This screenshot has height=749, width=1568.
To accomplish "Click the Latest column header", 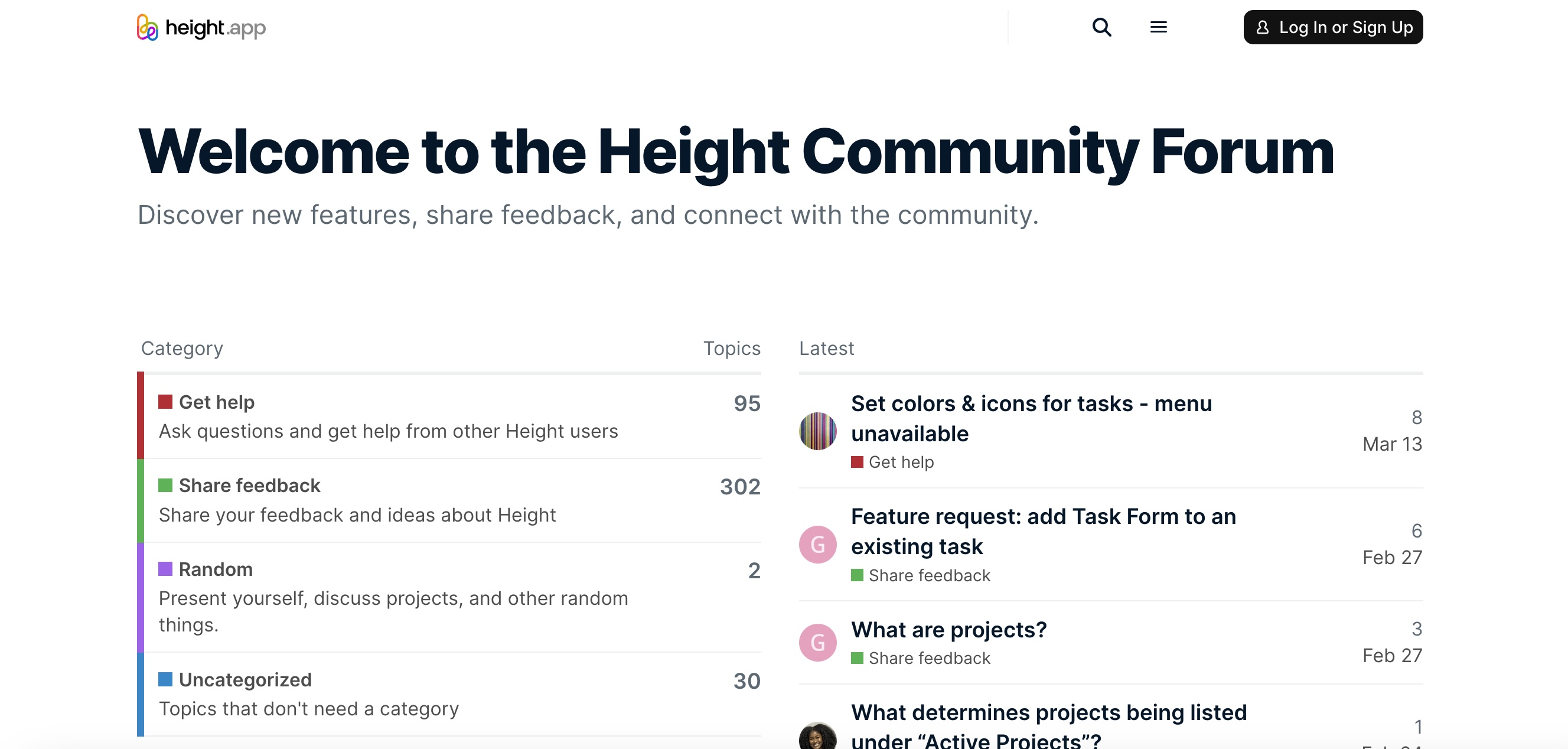I will pos(826,349).
